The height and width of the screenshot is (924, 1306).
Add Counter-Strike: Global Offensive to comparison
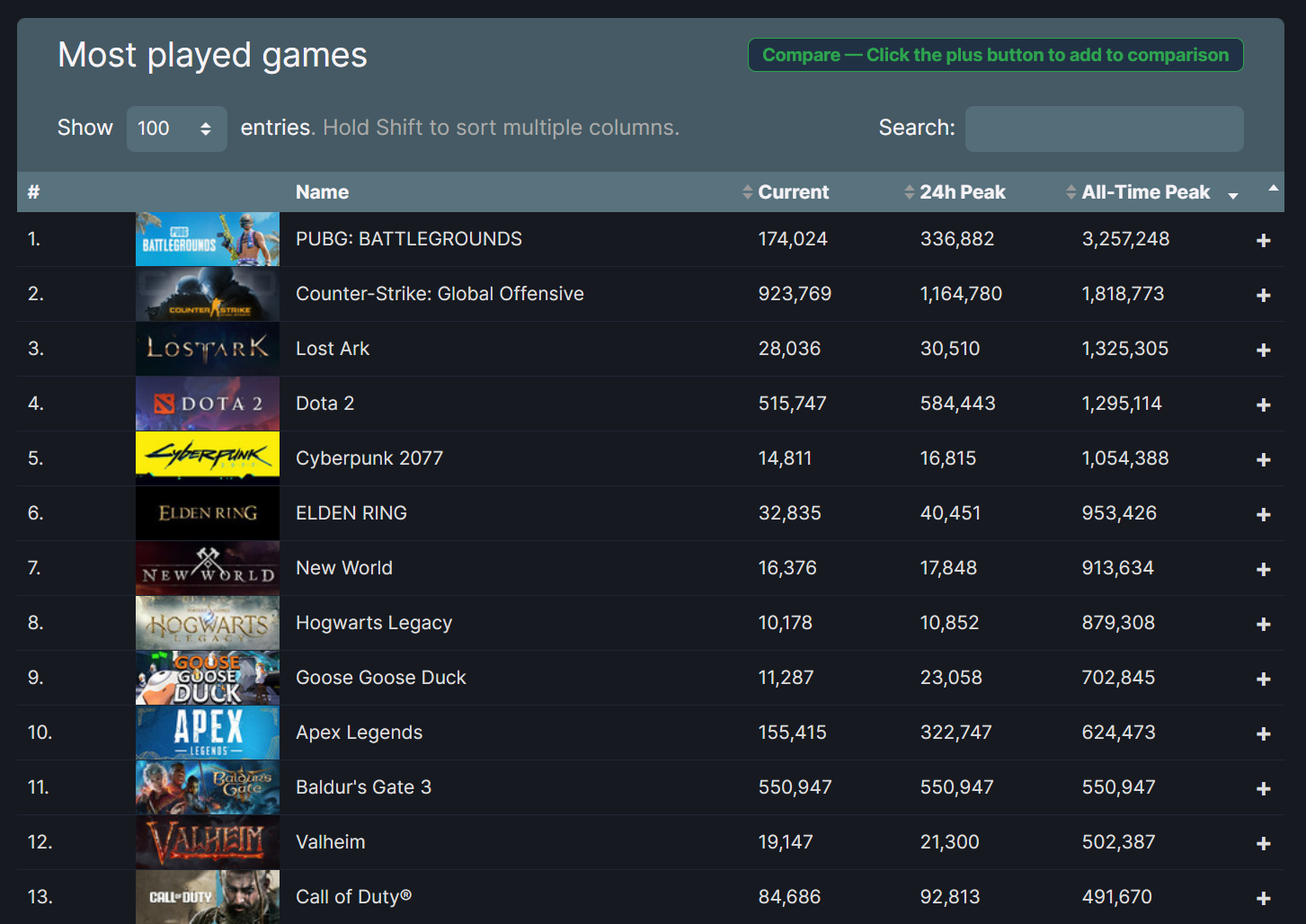1263,295
